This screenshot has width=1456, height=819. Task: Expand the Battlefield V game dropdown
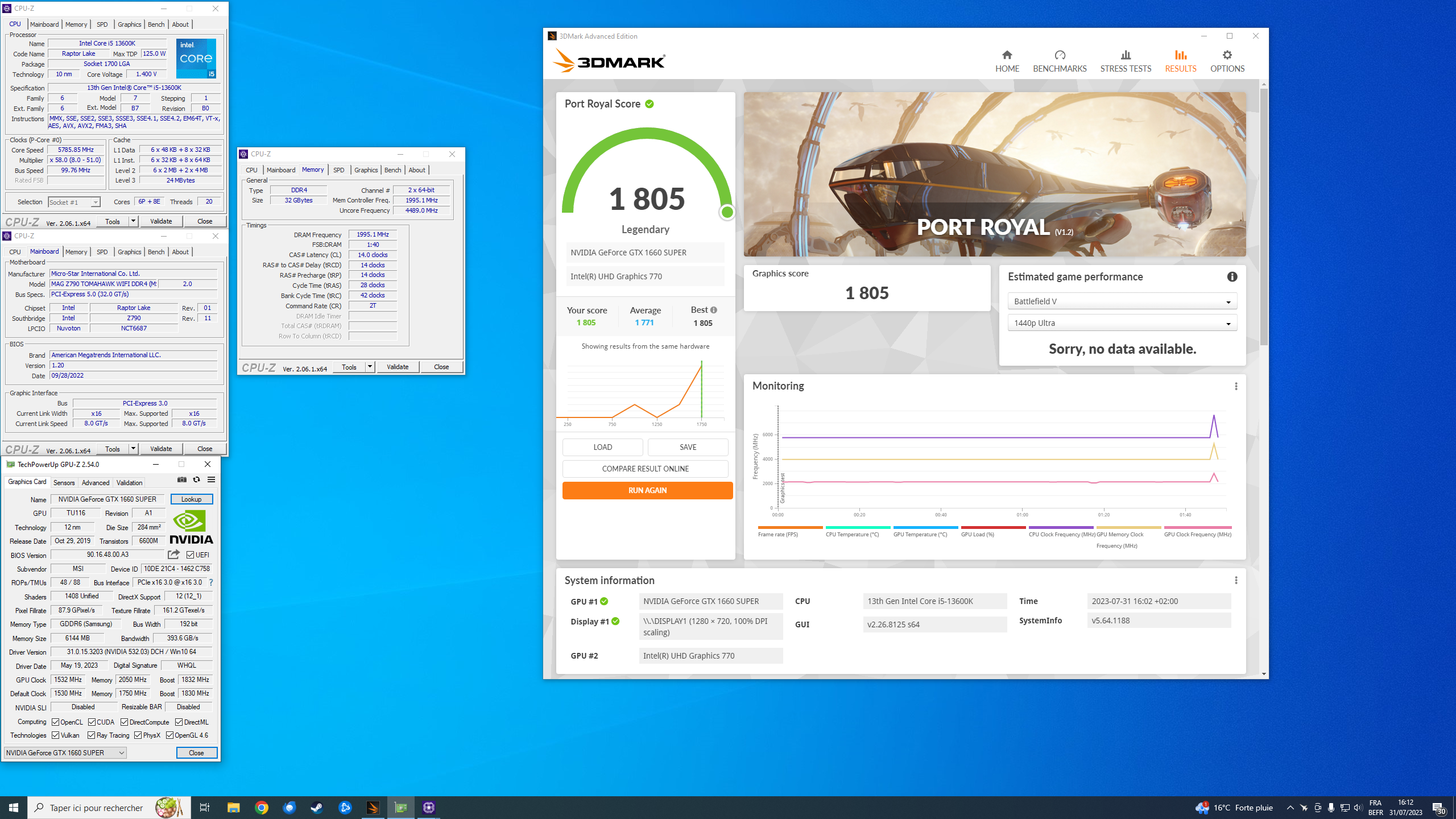coord(1122,301)
